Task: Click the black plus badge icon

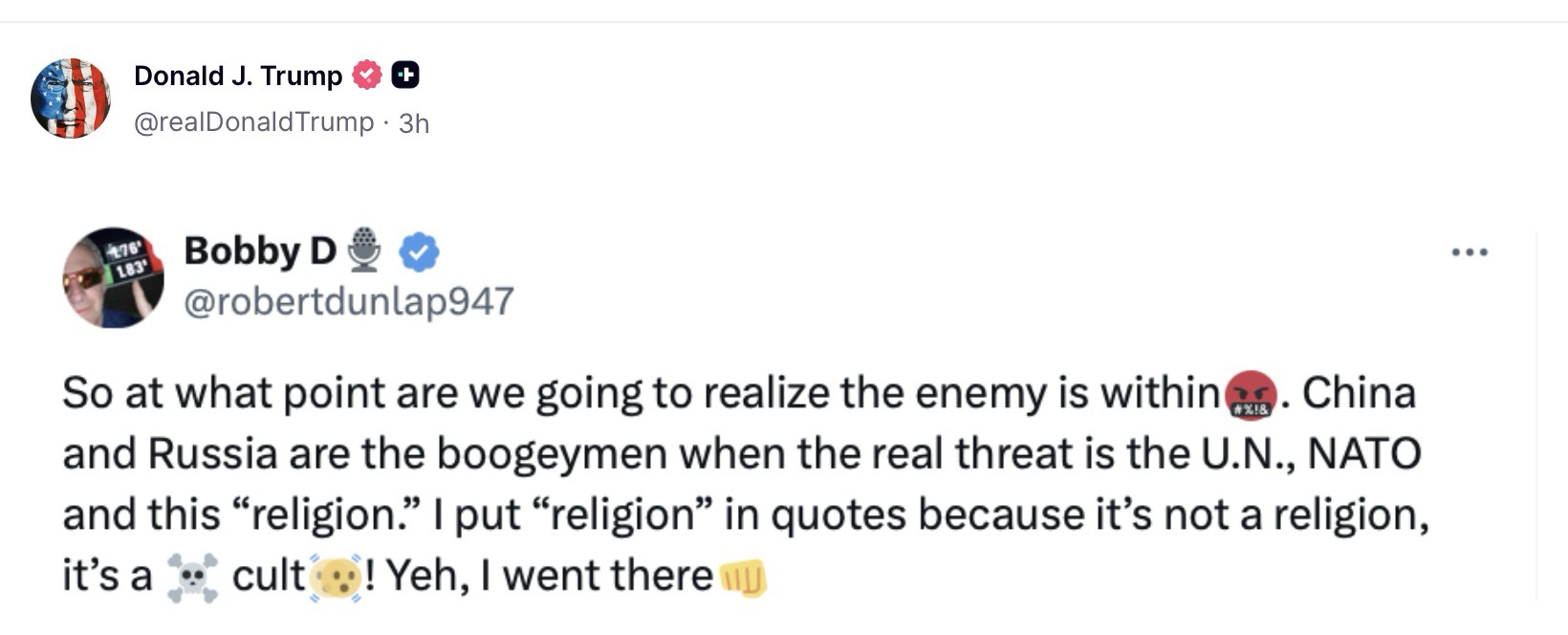Action: 405,75
